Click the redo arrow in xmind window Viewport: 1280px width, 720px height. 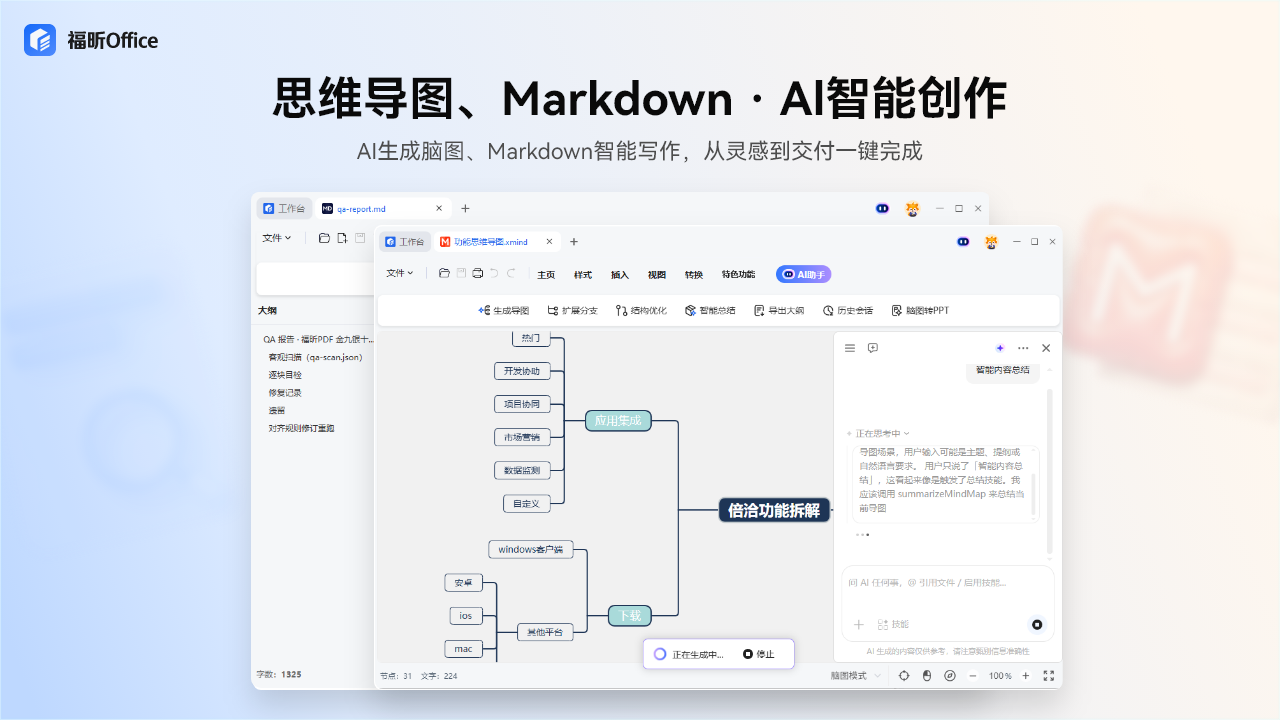(x=511, y=273)
